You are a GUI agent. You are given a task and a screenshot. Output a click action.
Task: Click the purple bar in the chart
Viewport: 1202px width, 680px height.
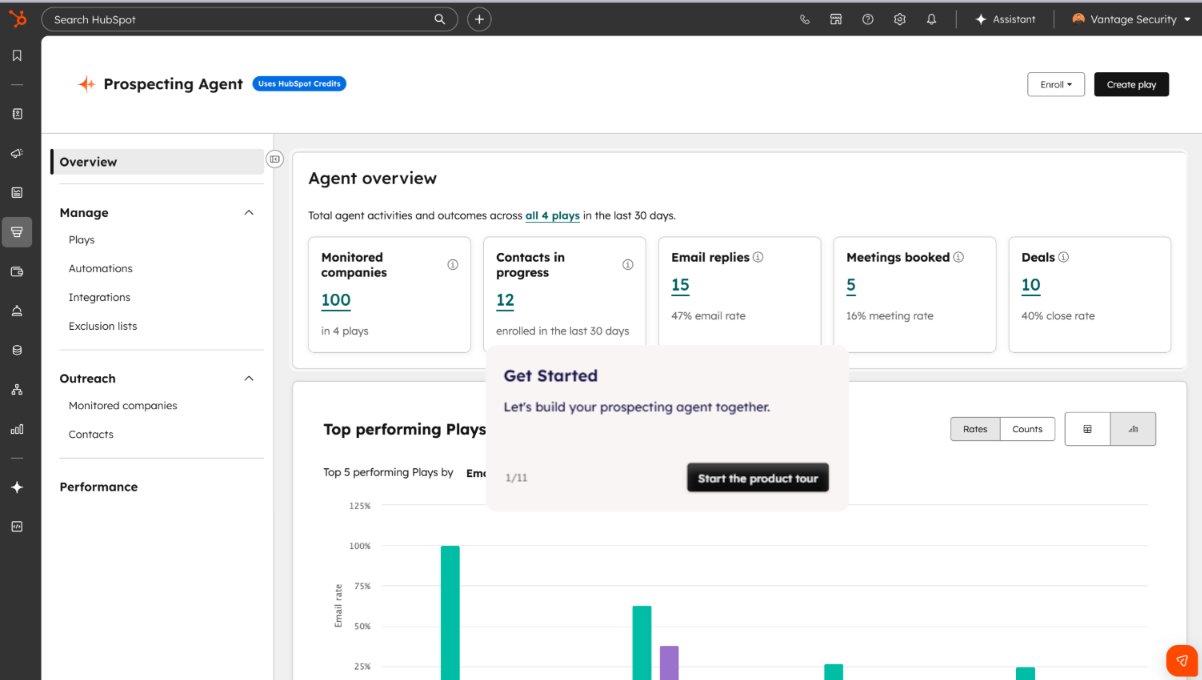669,663
